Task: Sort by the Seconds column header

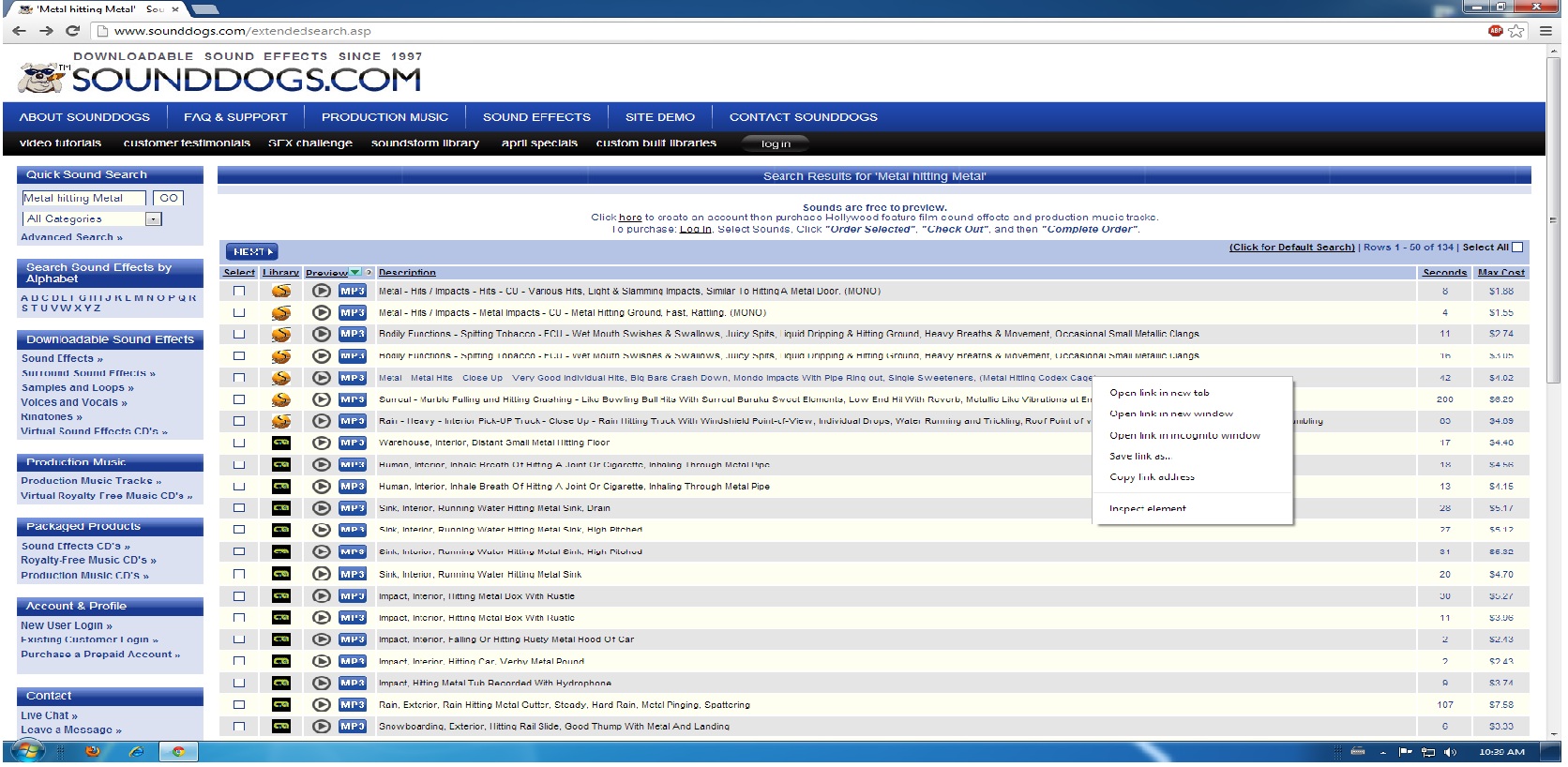Action: pos(1444,273)
